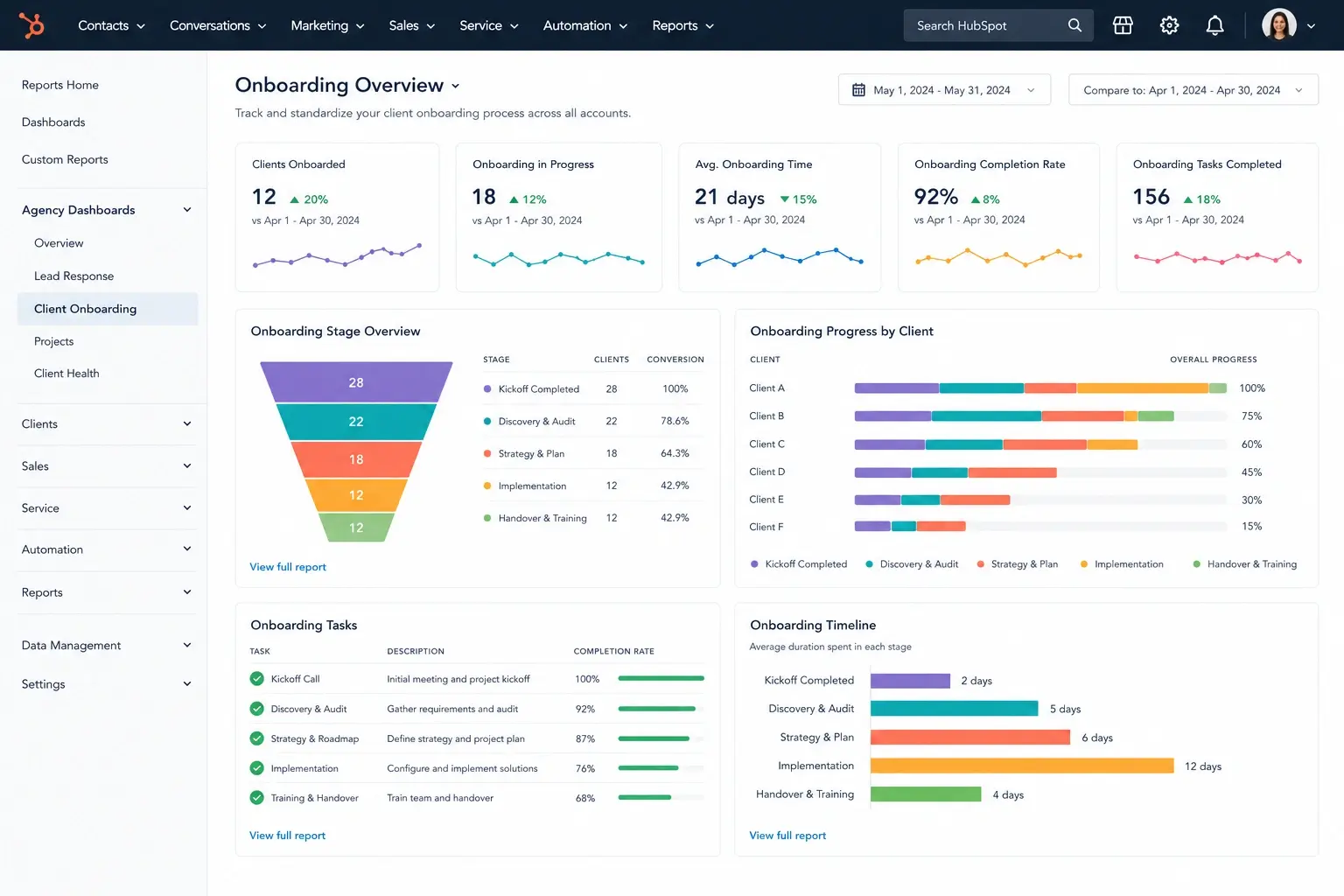View full report under Onboarding Timeline
Image resolution: width=1344 pixels, height=896 pixels.
pos(787,836)
